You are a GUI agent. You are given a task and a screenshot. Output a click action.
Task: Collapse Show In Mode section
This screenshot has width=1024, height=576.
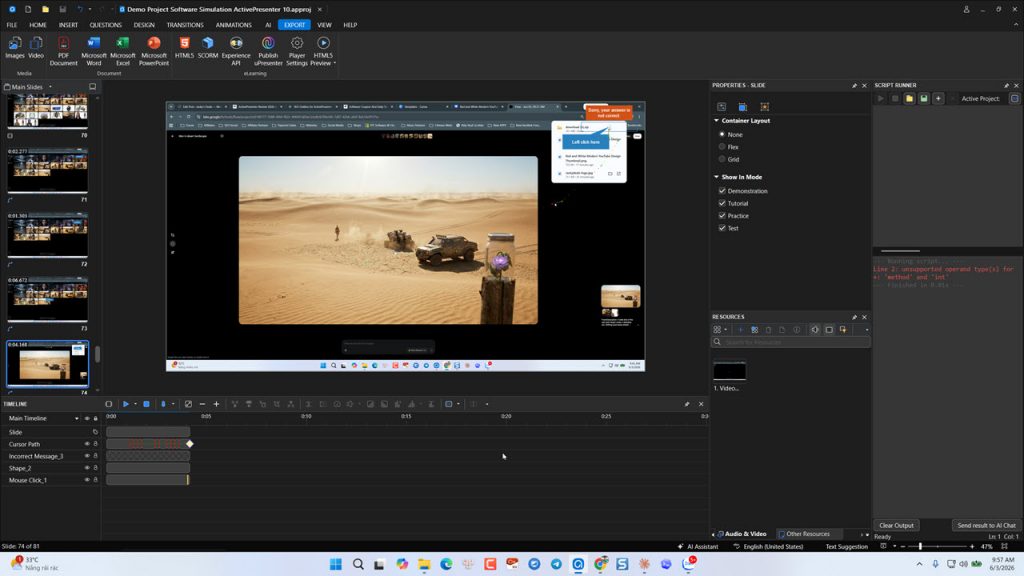click(716, 177)
